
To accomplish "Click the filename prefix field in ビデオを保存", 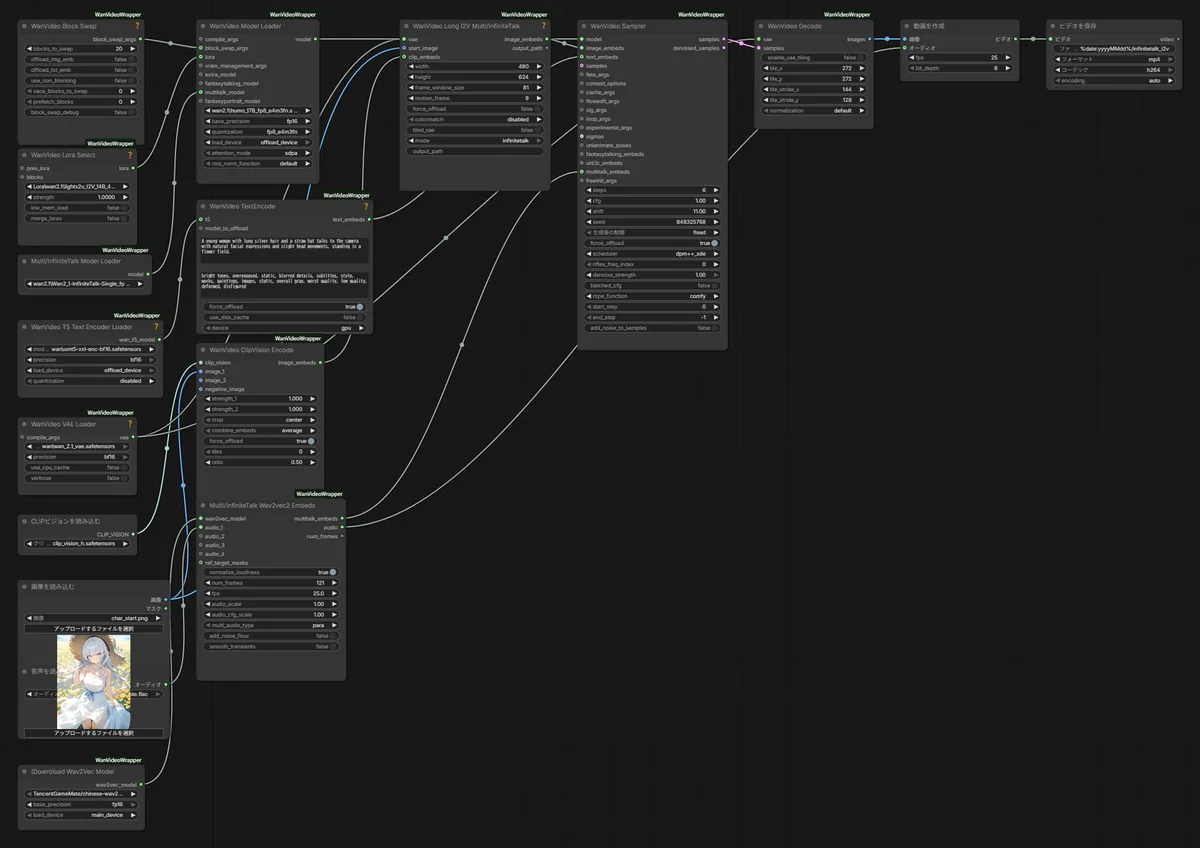I will [1116, 48].
